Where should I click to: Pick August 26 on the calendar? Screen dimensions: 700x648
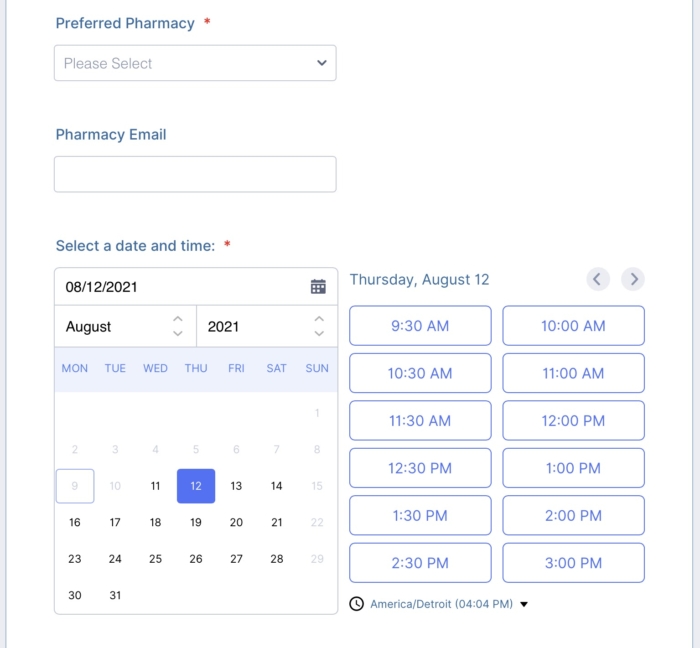pyautogui.click(x=196, y=559)
